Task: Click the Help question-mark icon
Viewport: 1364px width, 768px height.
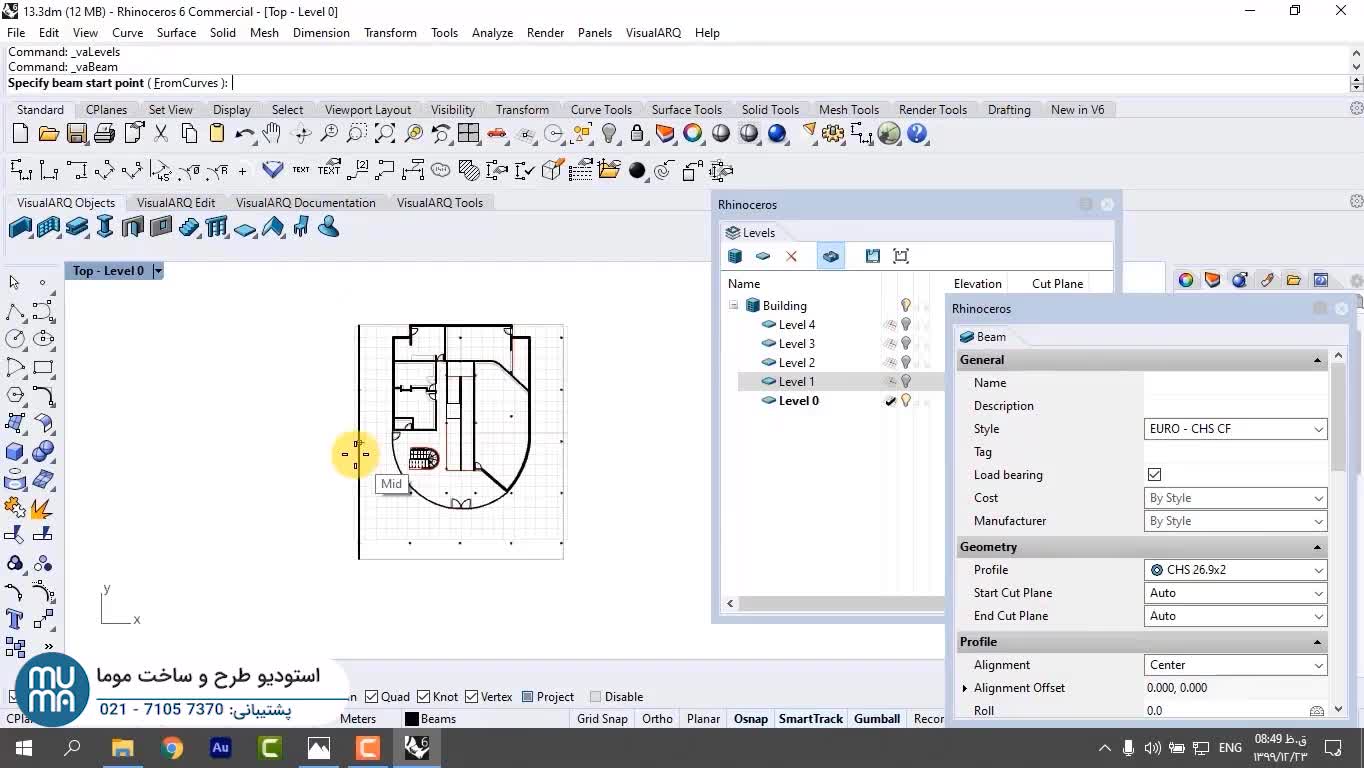Action: [x=917, y=133]
